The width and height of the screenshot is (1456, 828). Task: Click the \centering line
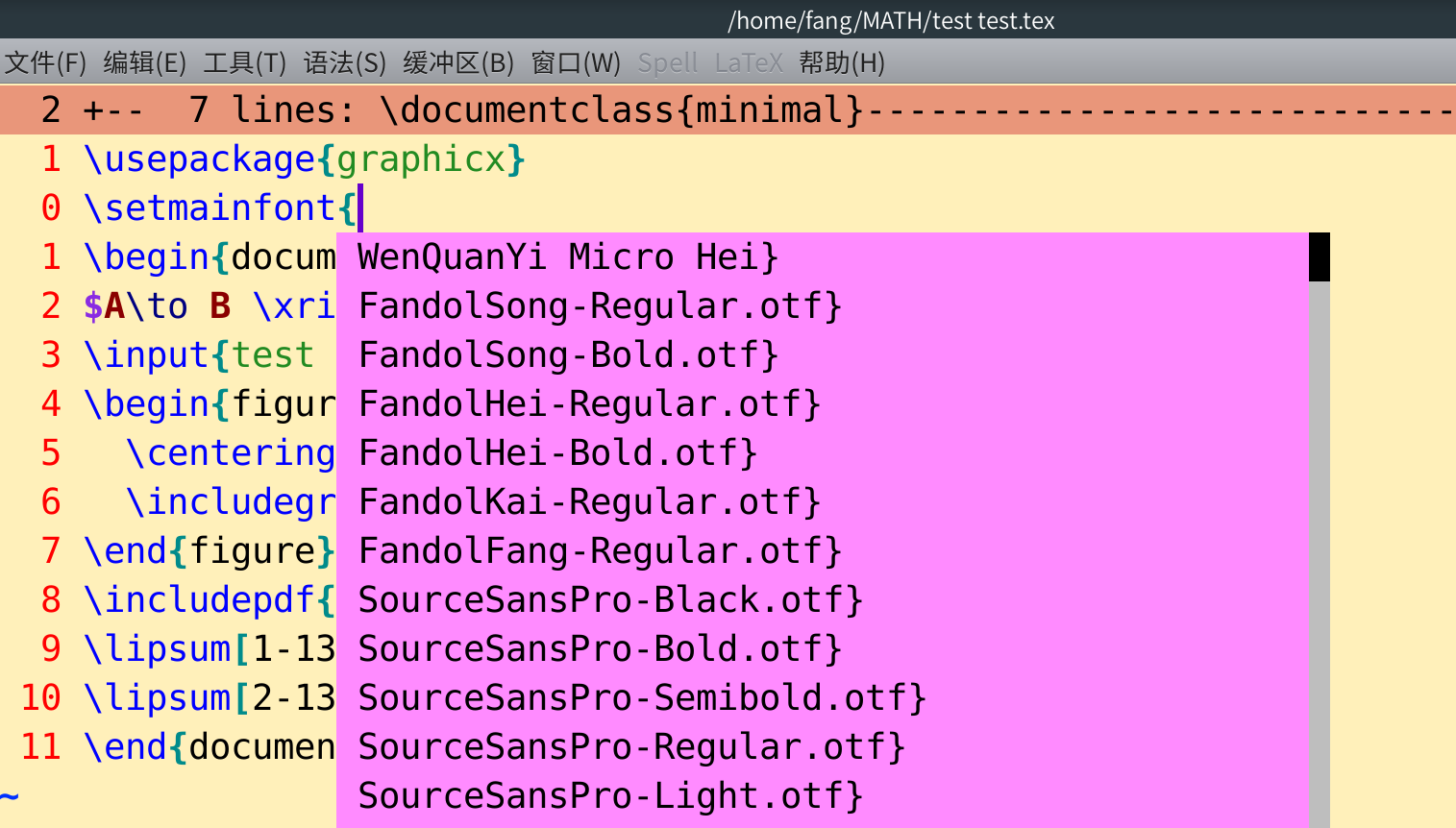click(x=231, y=453)
